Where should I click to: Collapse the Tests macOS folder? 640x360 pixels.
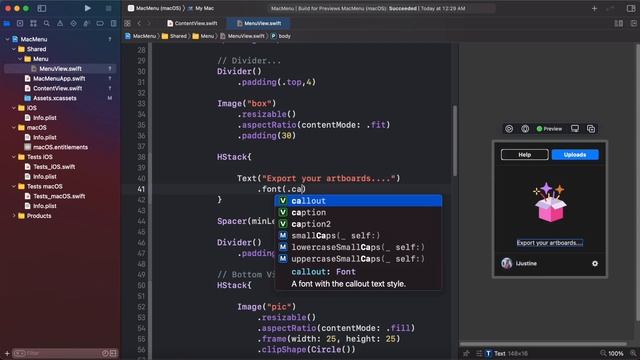(x=14, y=186)
